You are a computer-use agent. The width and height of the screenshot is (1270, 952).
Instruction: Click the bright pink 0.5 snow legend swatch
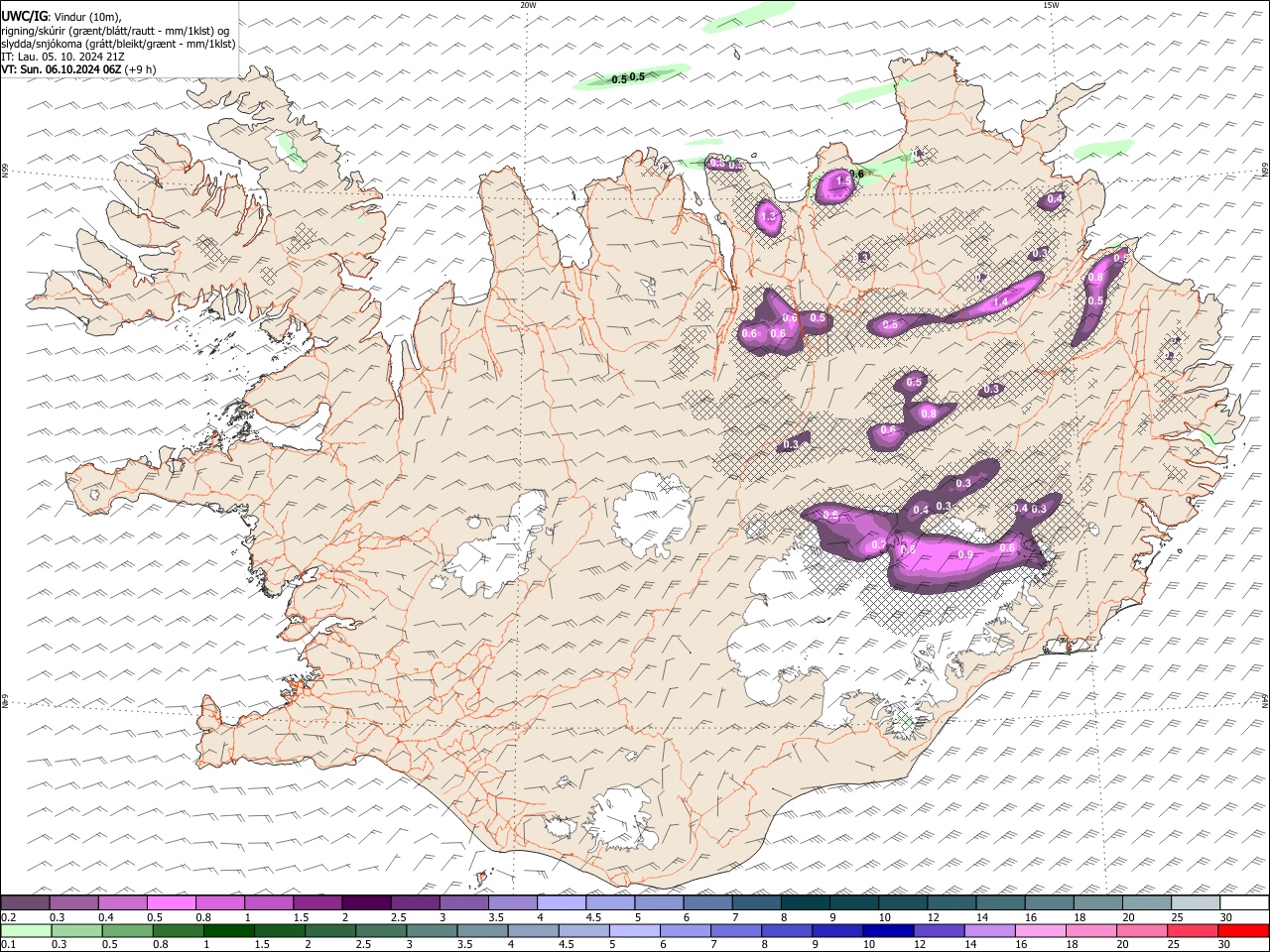tap(171, 902)
